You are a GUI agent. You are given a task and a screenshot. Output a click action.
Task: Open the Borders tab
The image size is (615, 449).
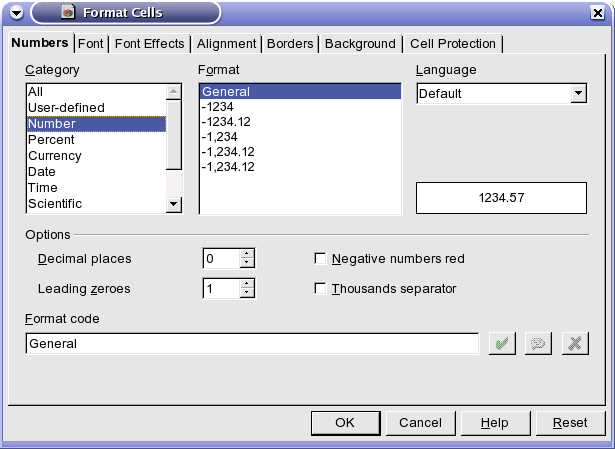(291, 44)
